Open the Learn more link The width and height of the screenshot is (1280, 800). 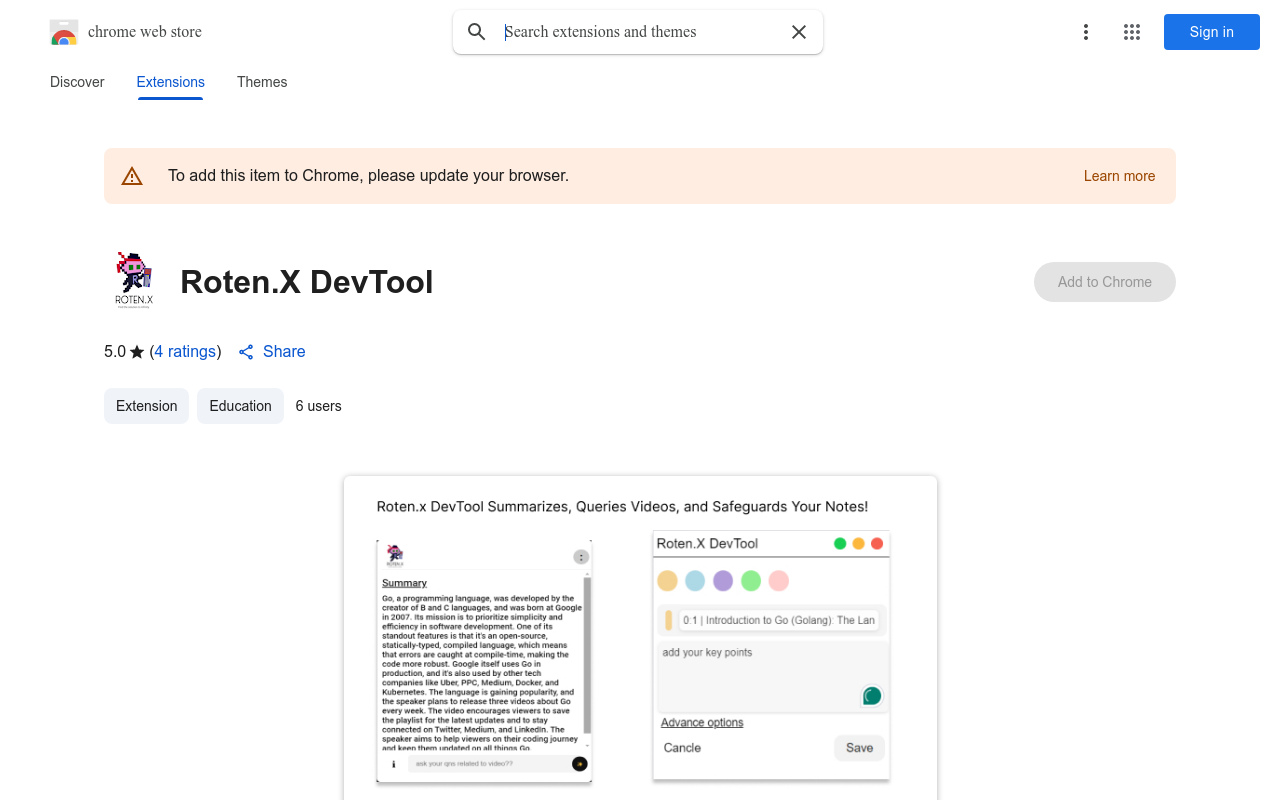1119,176
